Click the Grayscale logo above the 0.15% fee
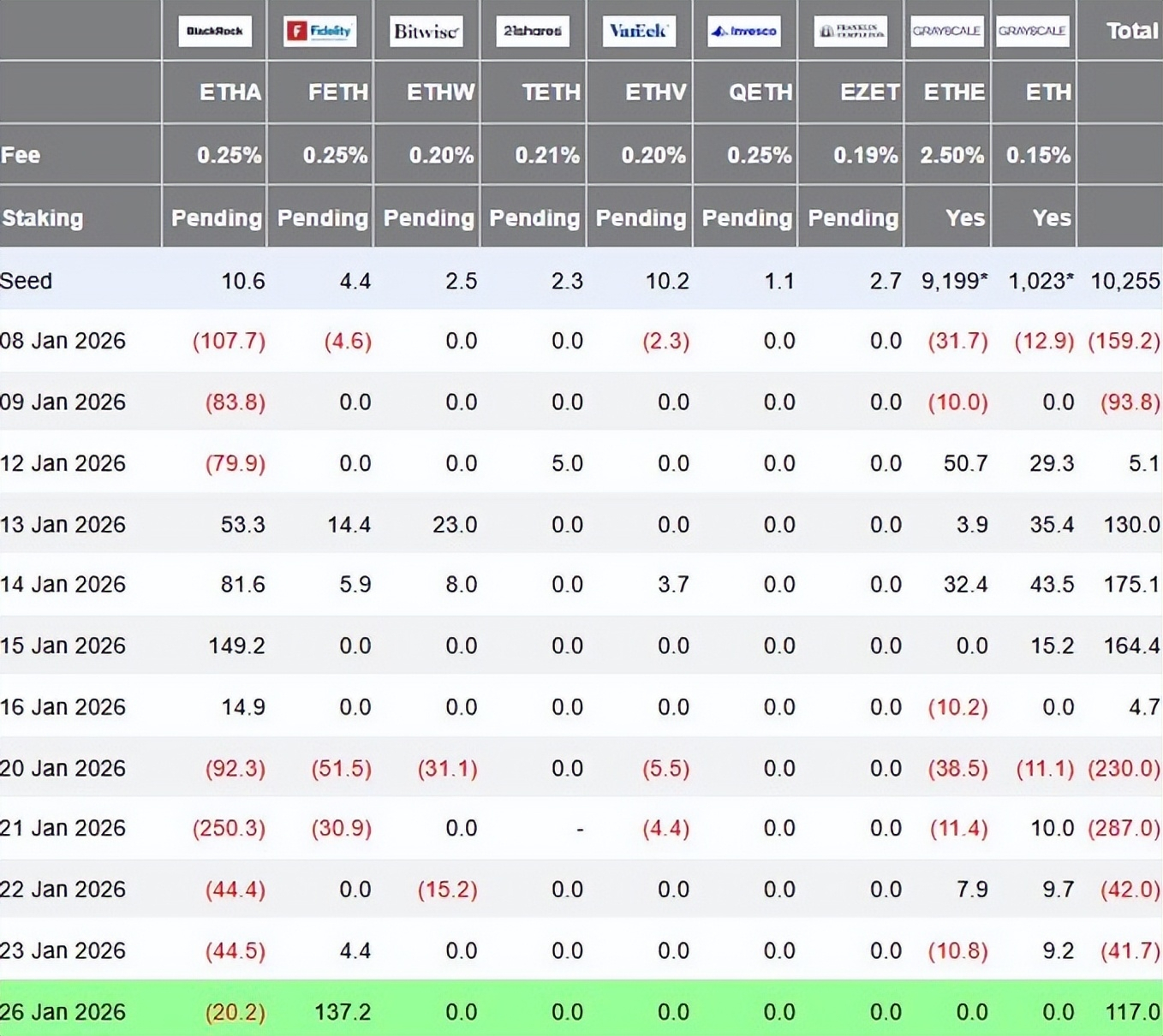This screenshot has height=1036, width=1163. click(1033, 32)
